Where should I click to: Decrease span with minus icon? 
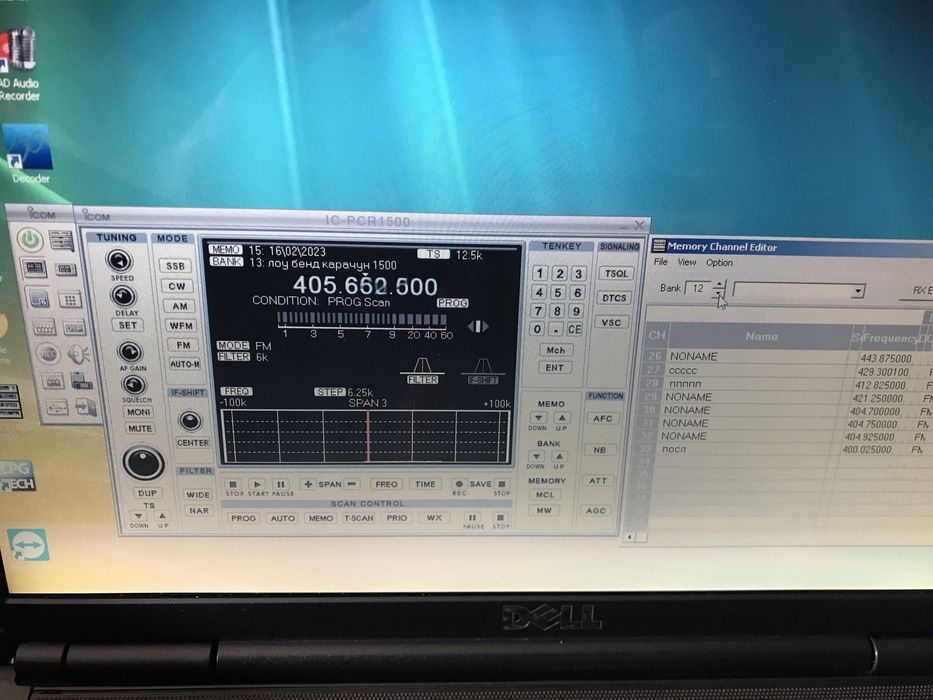coord(352,484)
